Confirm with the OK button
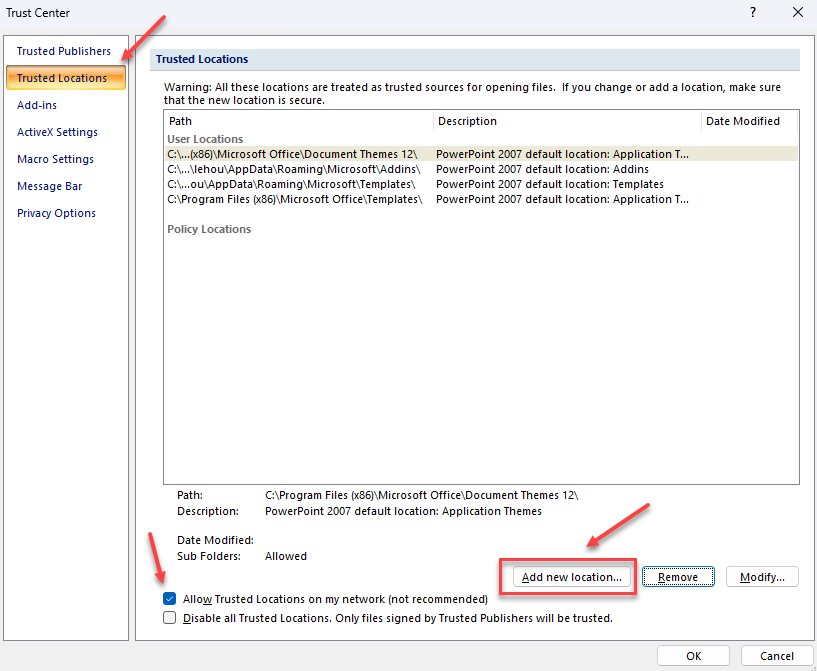Image resolution: width=817 pixels, height=671 pixels. tap(693, 656)
